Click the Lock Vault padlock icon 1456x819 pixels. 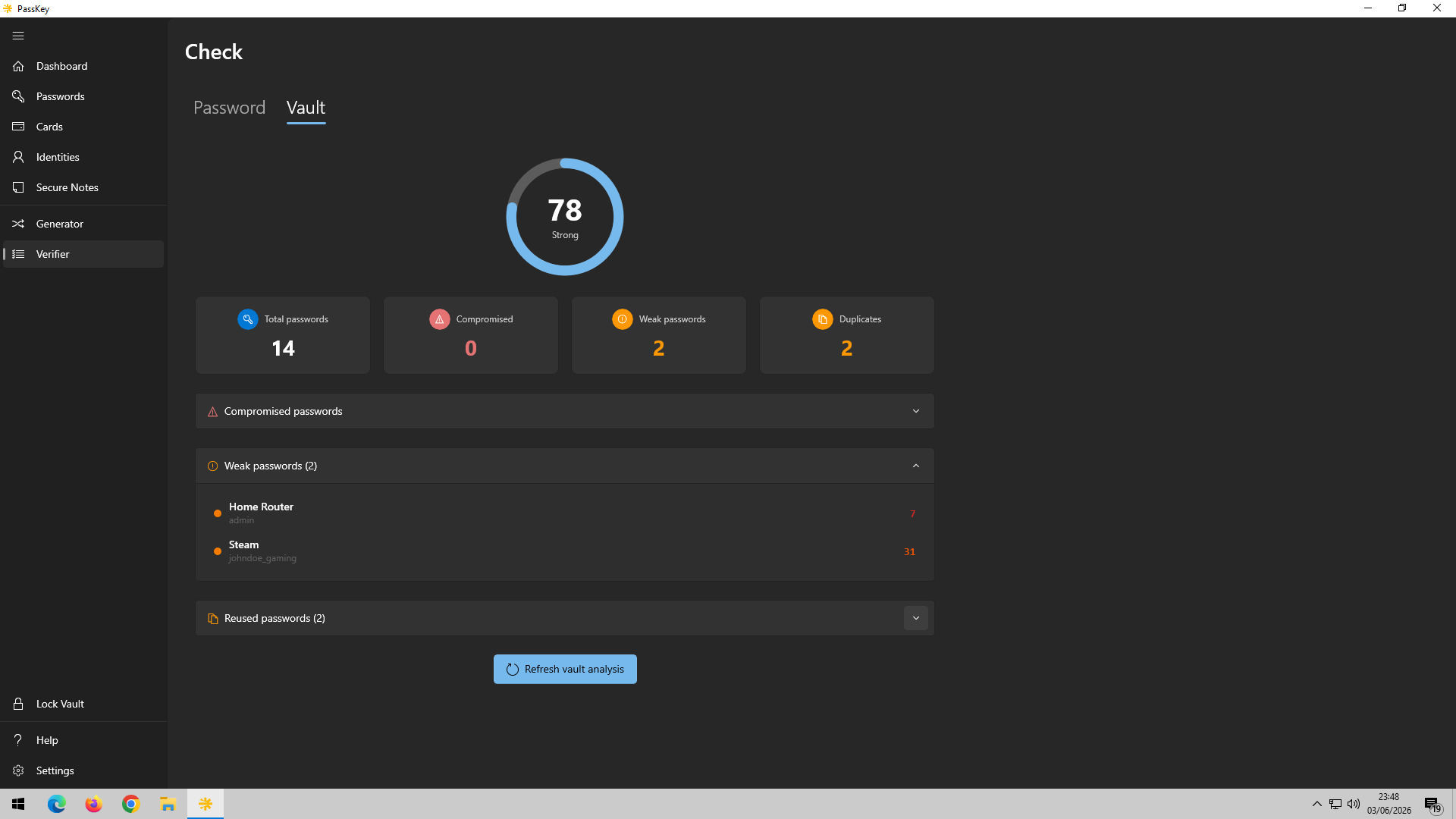click(18, 704)
